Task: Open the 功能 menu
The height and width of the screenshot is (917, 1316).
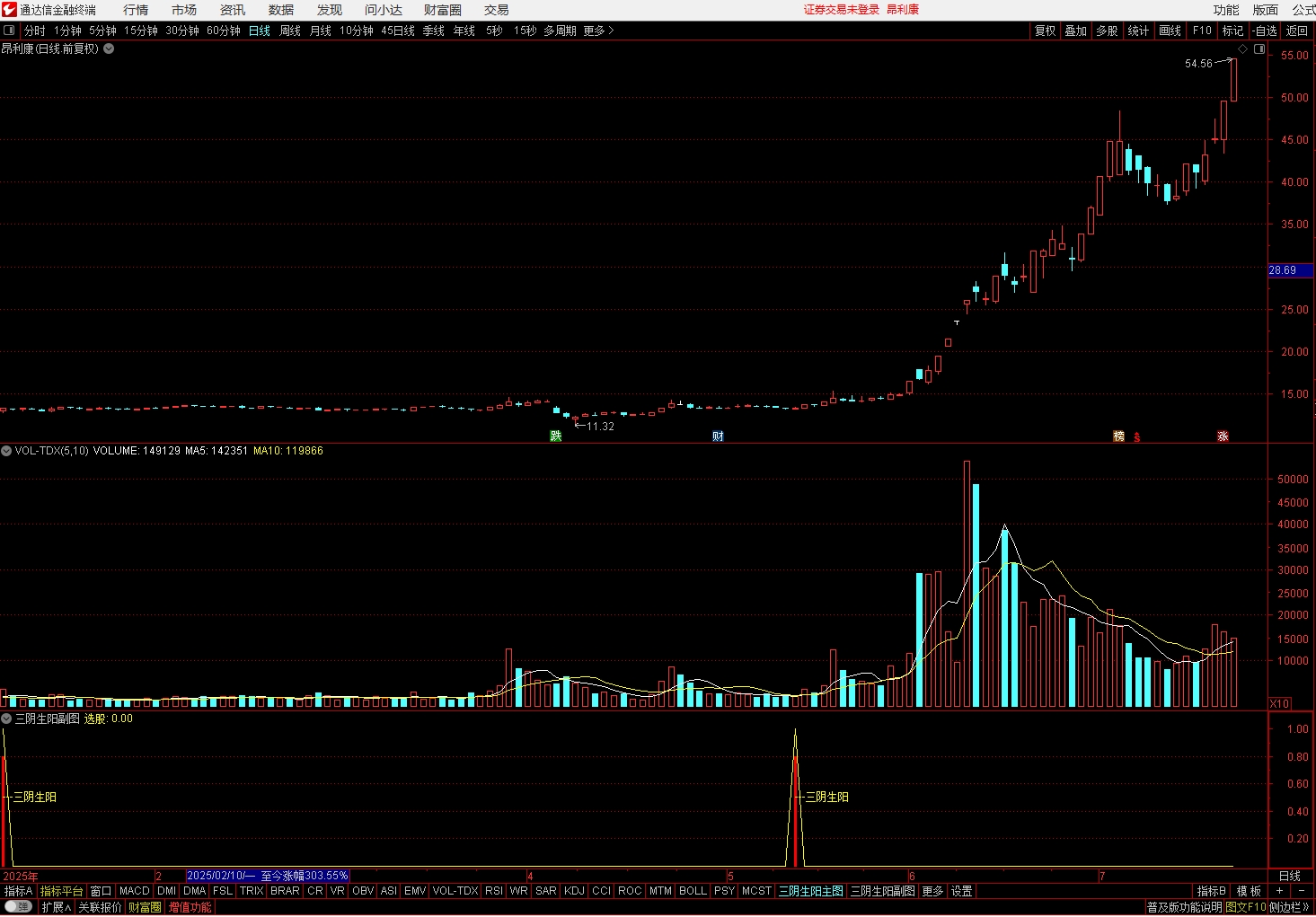Action: (x=1226, y=10)
